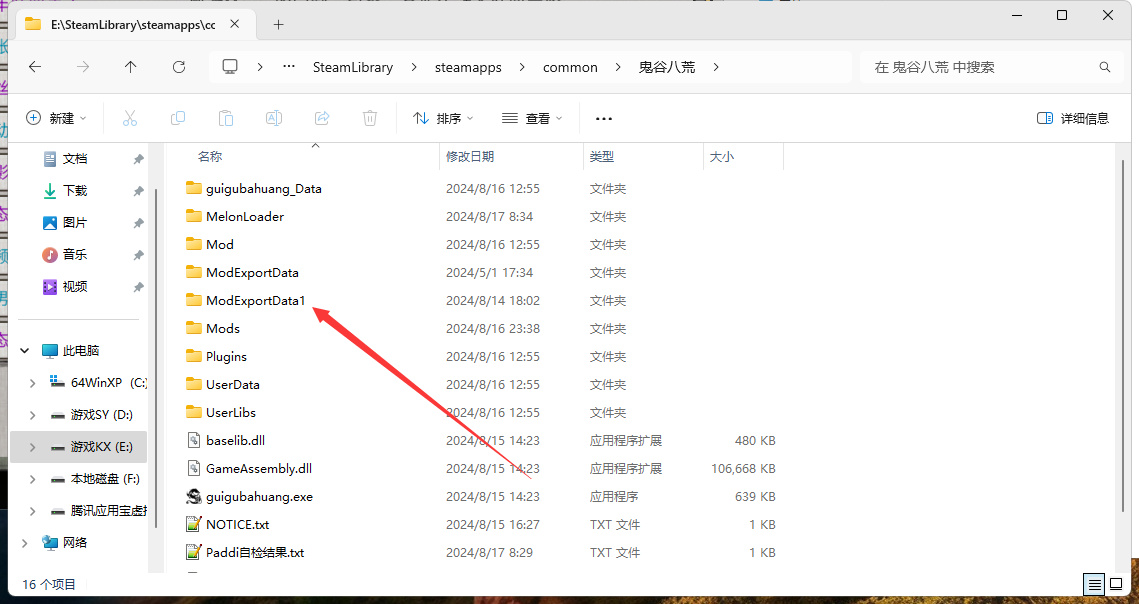Screen dimensions: 1139x604
Task: Open the See more (…) toolbar menu
Action: coord(604,118)
